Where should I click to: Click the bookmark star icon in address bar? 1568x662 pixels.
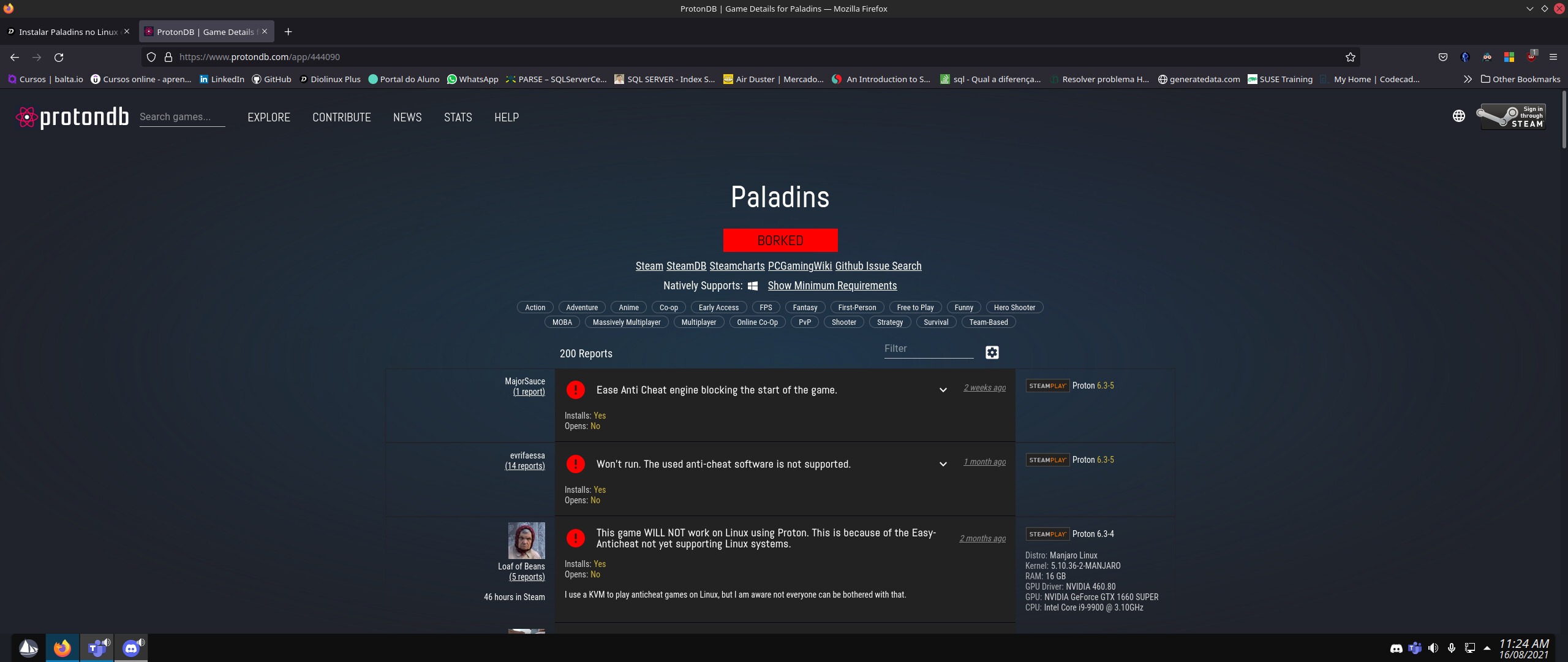click(x=1351, y=56)
